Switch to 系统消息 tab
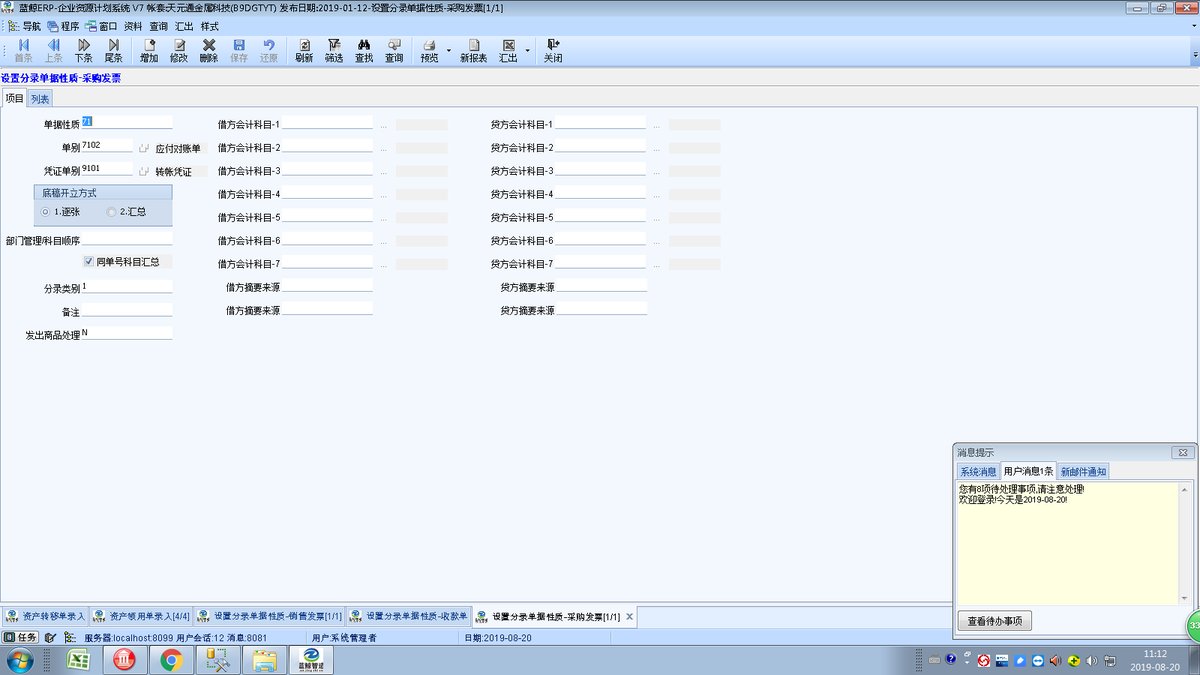 (977, 471)
